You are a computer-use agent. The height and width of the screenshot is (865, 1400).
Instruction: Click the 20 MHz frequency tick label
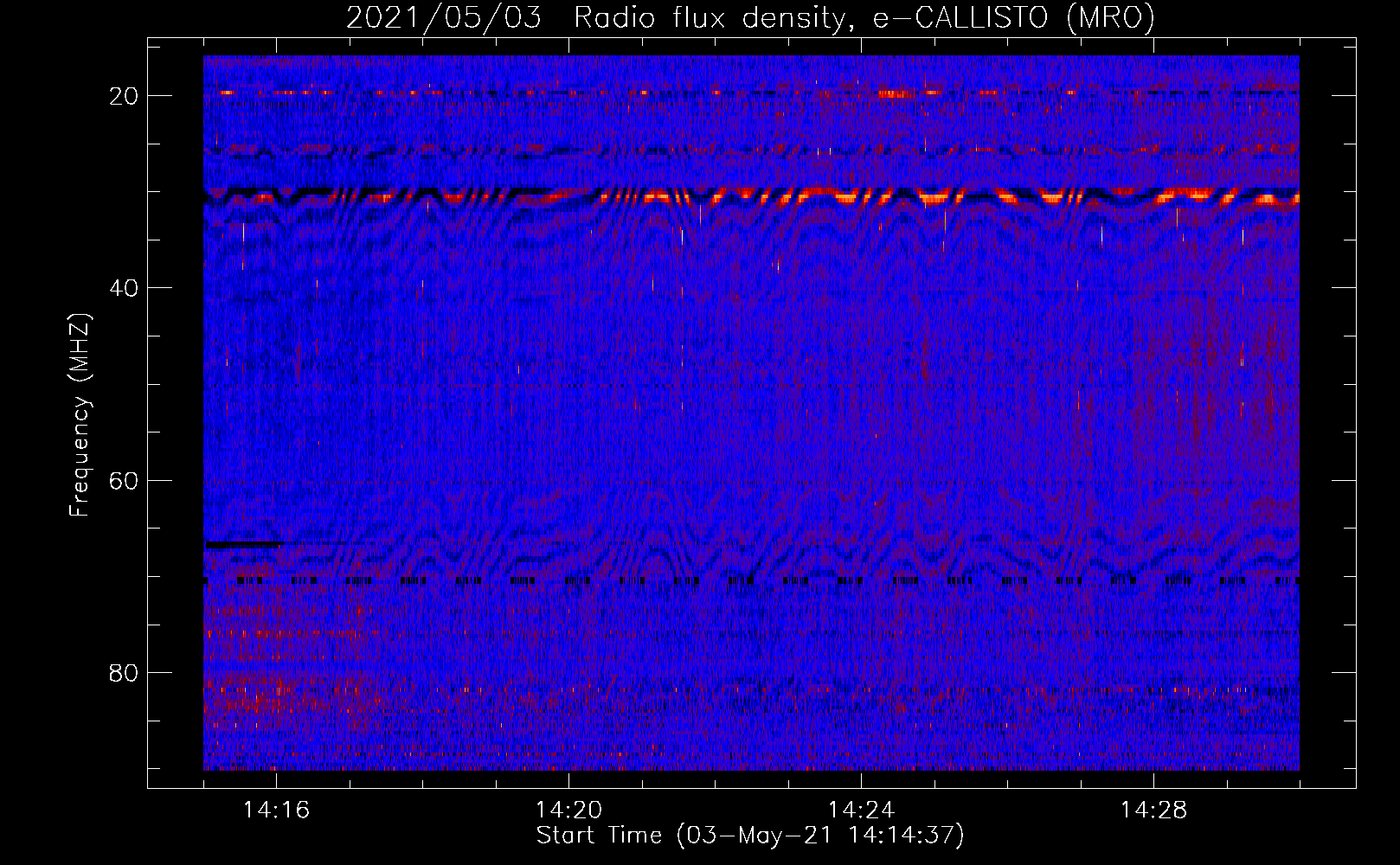click(x=124, y=96)
